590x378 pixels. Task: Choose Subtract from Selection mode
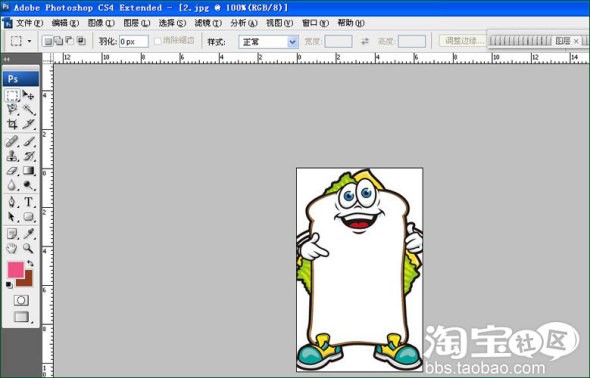coord(70,41)
